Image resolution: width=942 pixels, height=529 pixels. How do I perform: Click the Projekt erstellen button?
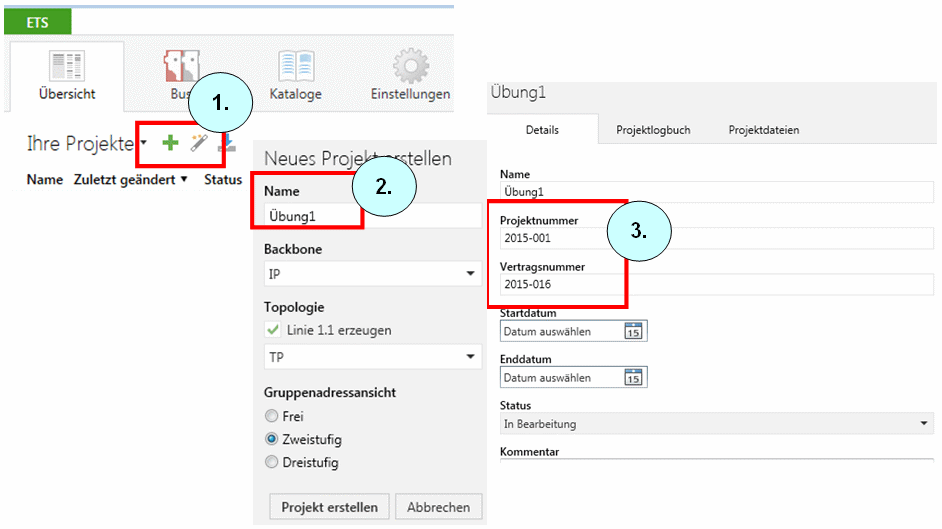(329, 507)
